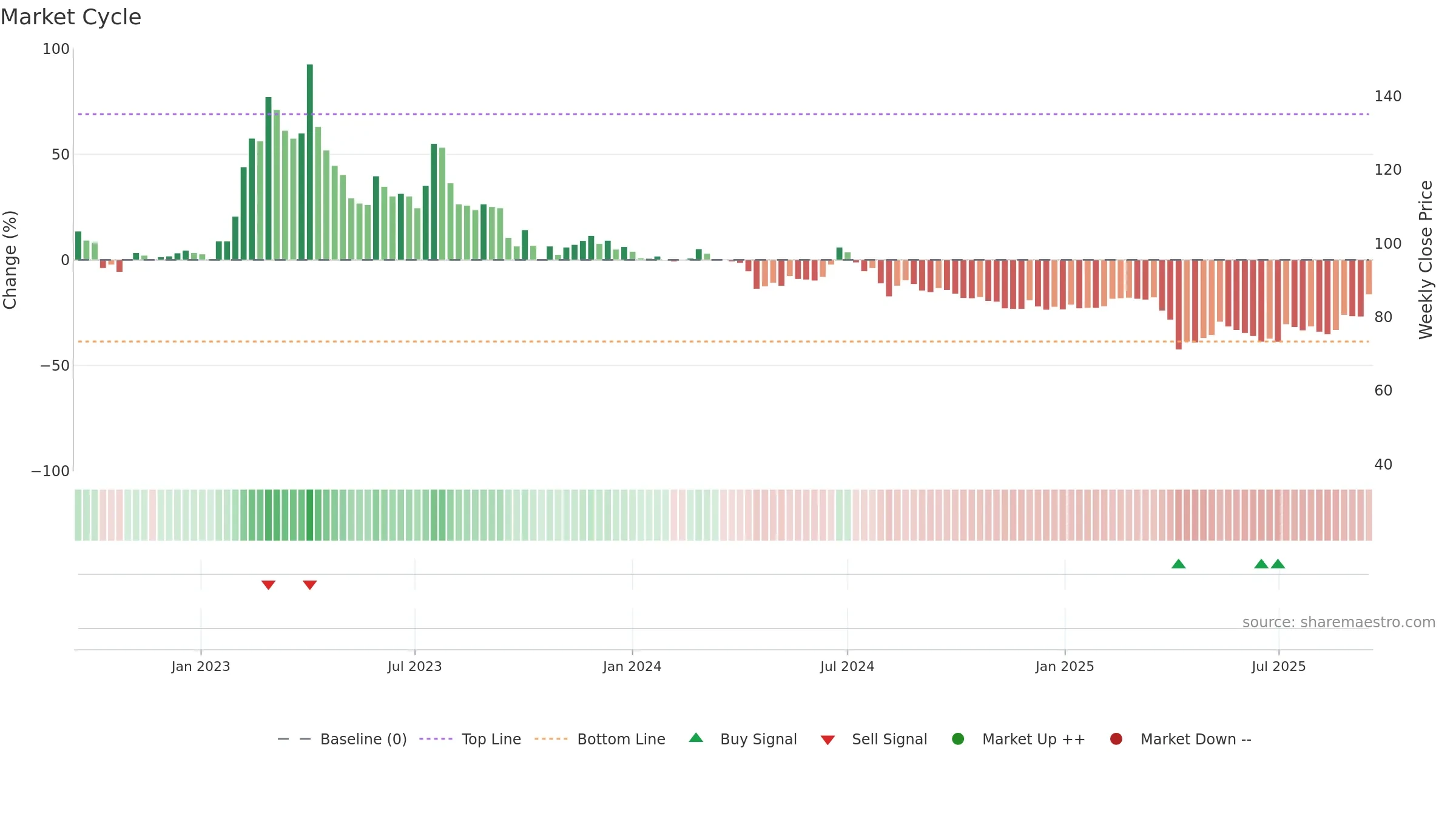Screen dimensions: 1456x819
Task: Click the tallest dark green bar near 92 percent
Action: [310, 162]
